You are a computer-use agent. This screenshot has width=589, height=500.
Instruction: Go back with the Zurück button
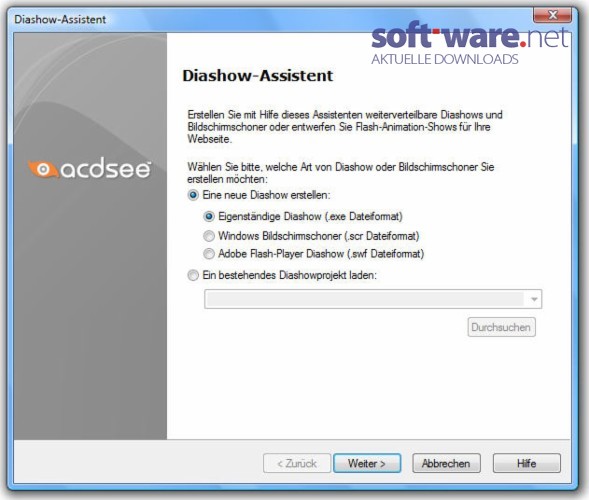tap(297, 463)
